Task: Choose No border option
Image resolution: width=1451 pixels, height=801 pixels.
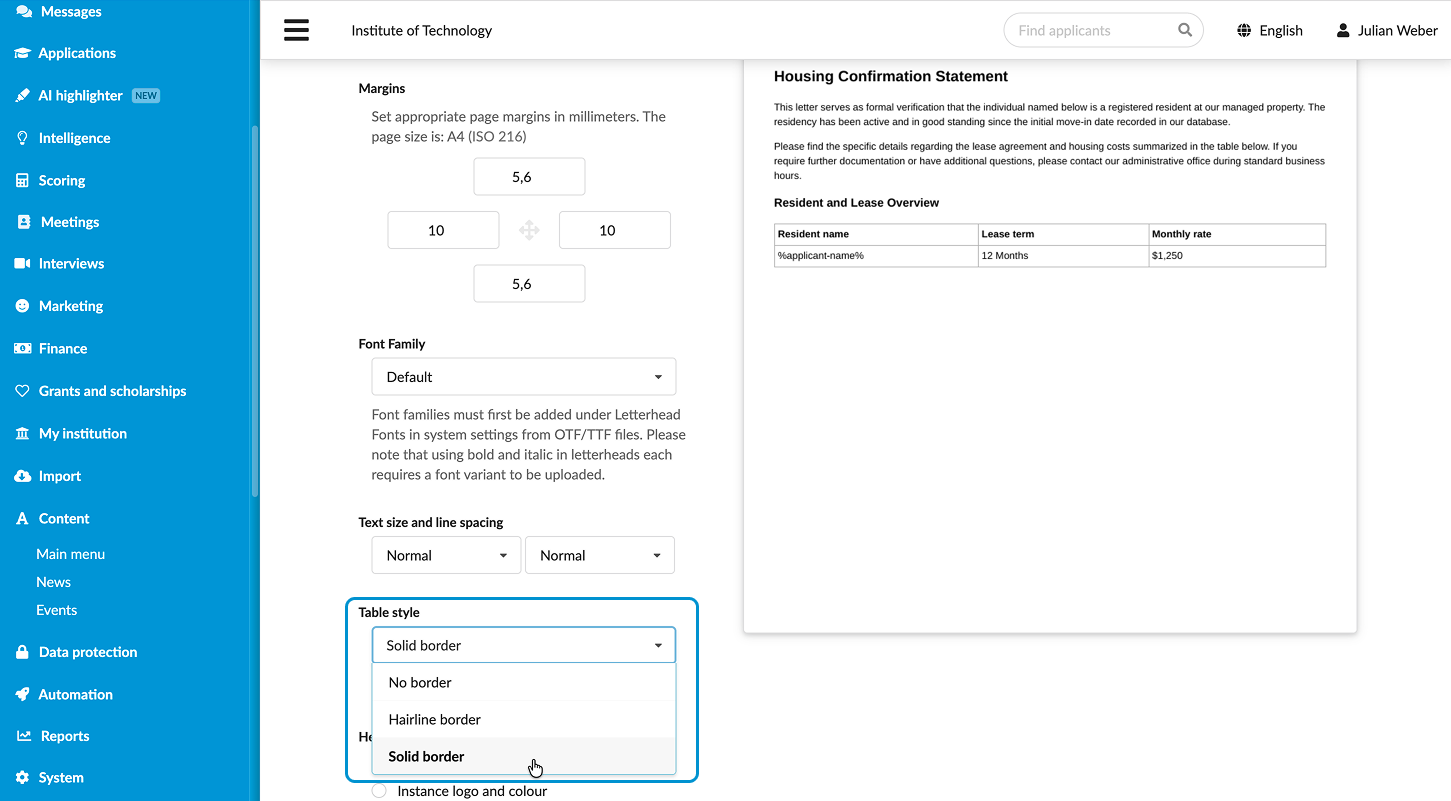Action: point(524,682)
